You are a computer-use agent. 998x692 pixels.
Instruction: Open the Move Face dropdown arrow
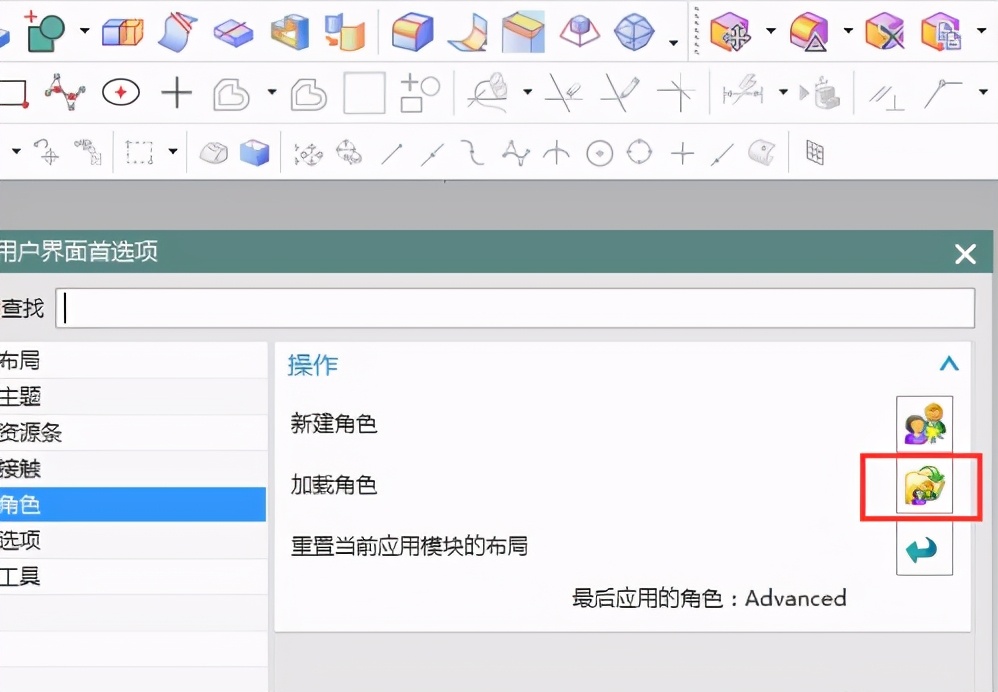tap(771, 31)
